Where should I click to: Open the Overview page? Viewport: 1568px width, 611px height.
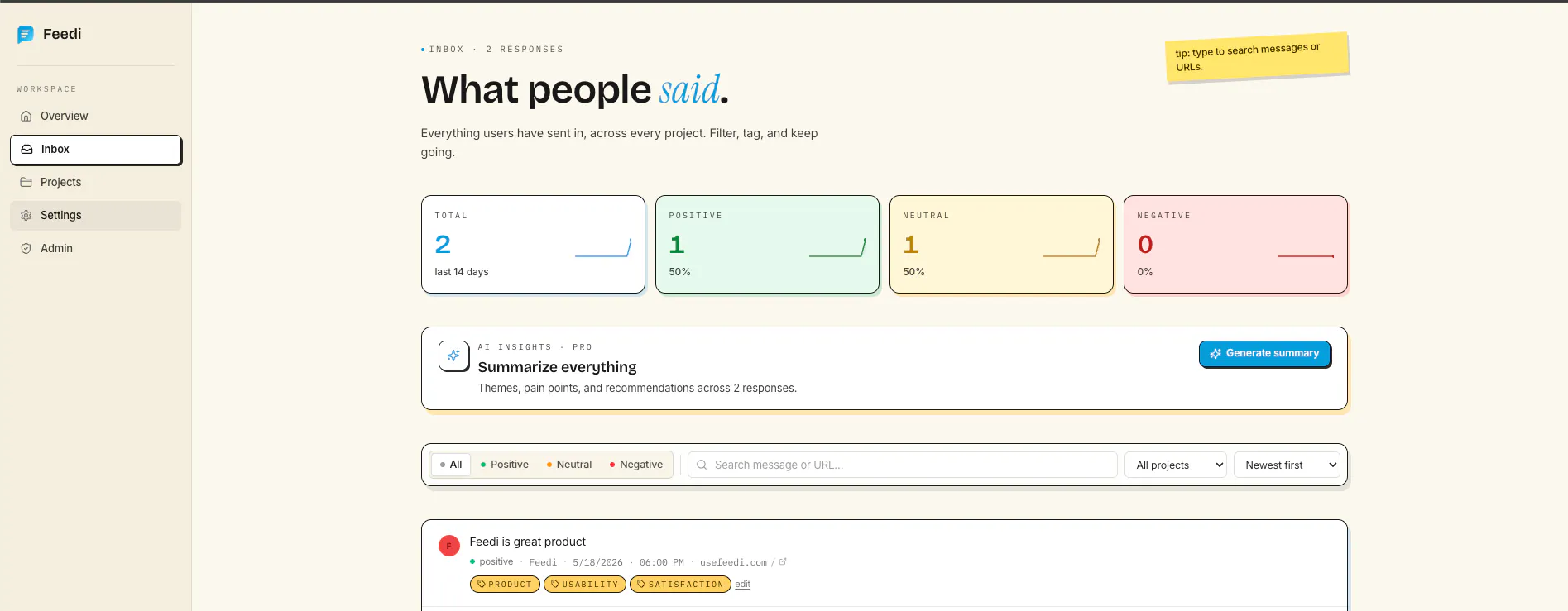pyautogui.click(x=96, y=117)
